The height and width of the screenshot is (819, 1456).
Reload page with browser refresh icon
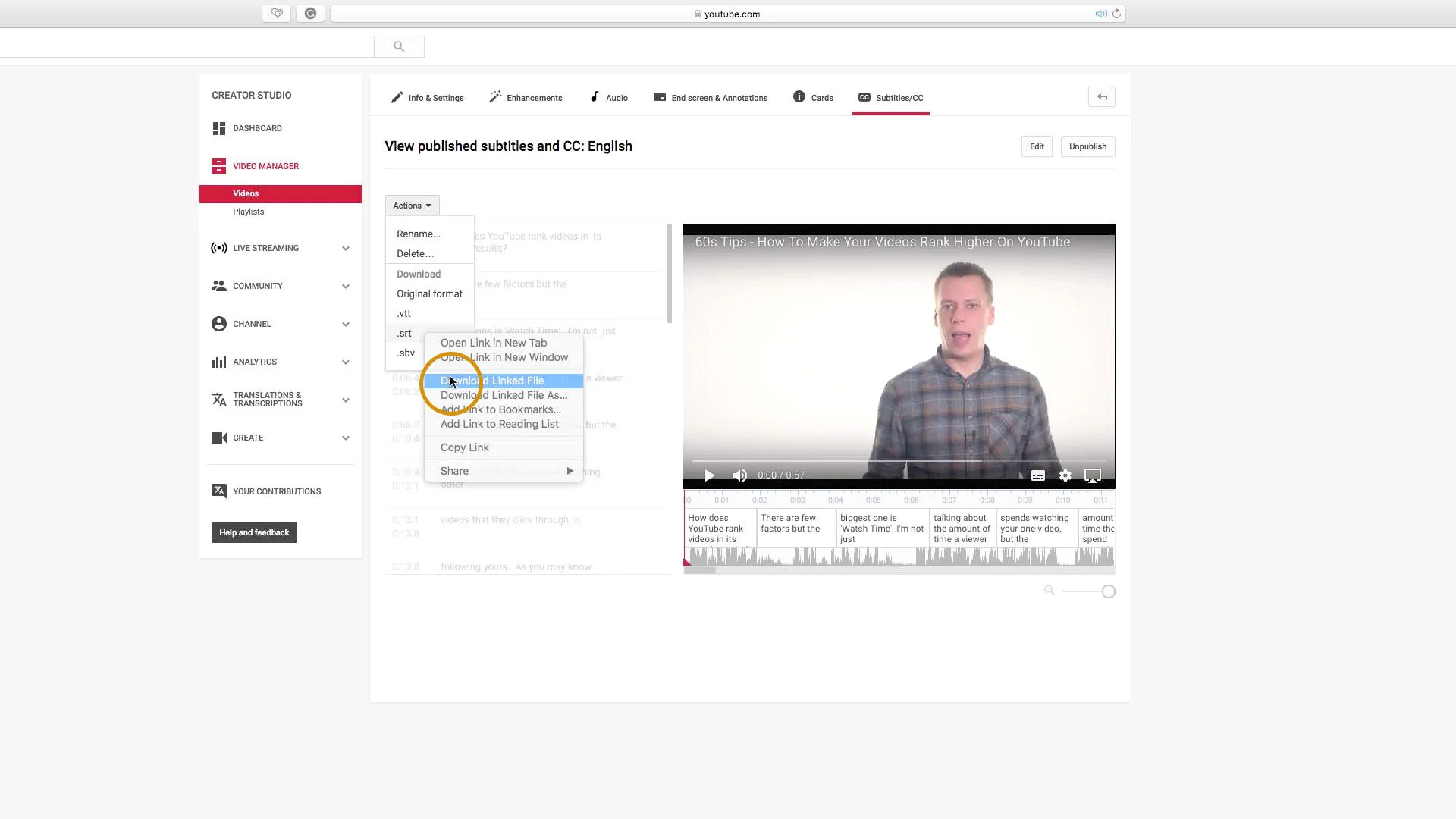pos(1116,14)
